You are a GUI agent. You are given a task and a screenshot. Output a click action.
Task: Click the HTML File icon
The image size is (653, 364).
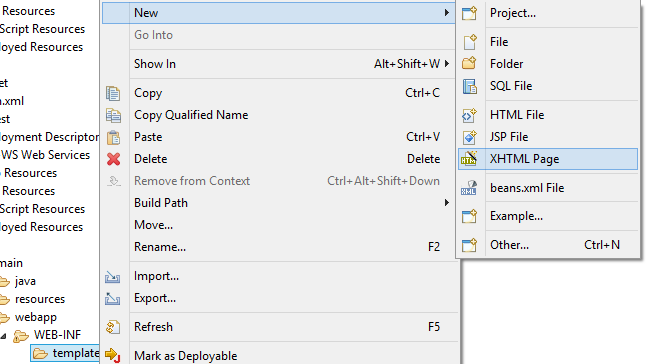469,115
